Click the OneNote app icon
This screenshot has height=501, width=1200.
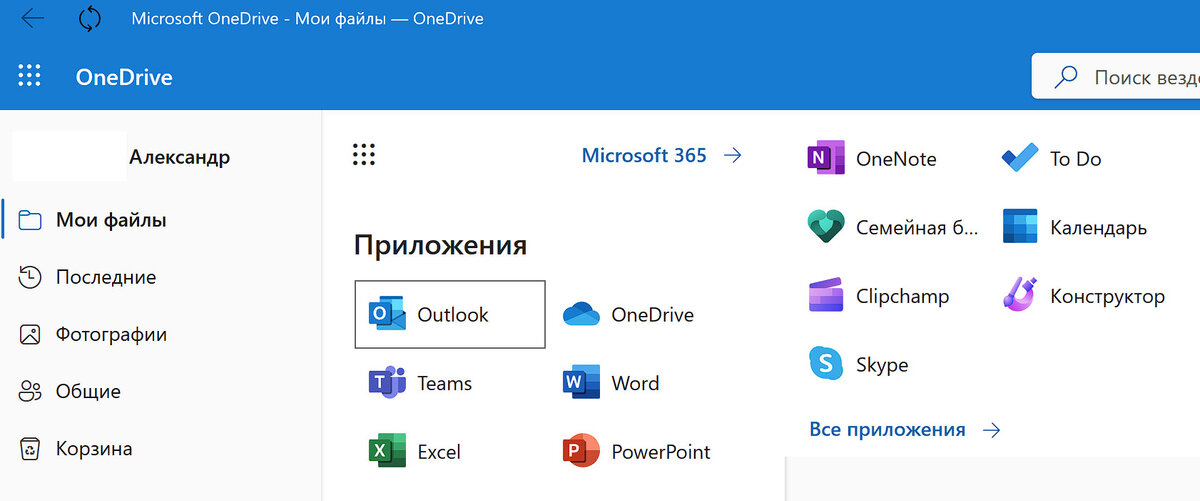pos(826,158)
